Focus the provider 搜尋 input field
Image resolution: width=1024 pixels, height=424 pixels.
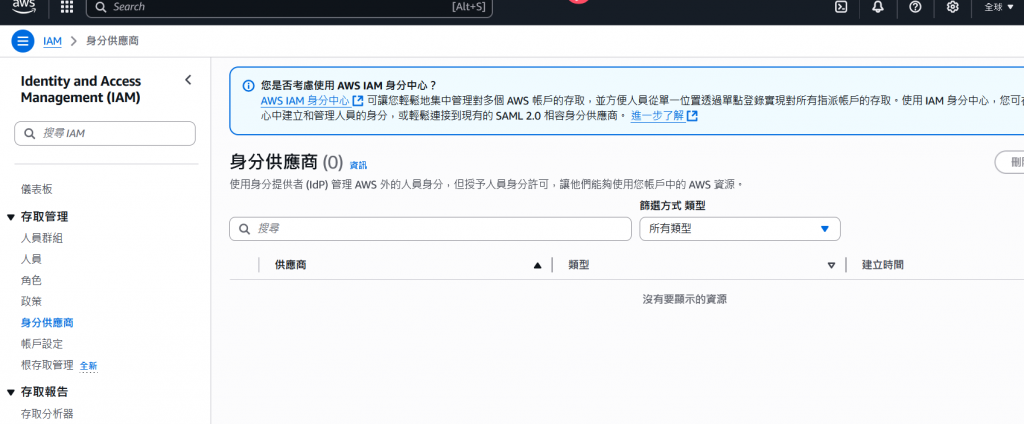coord(430,229)
